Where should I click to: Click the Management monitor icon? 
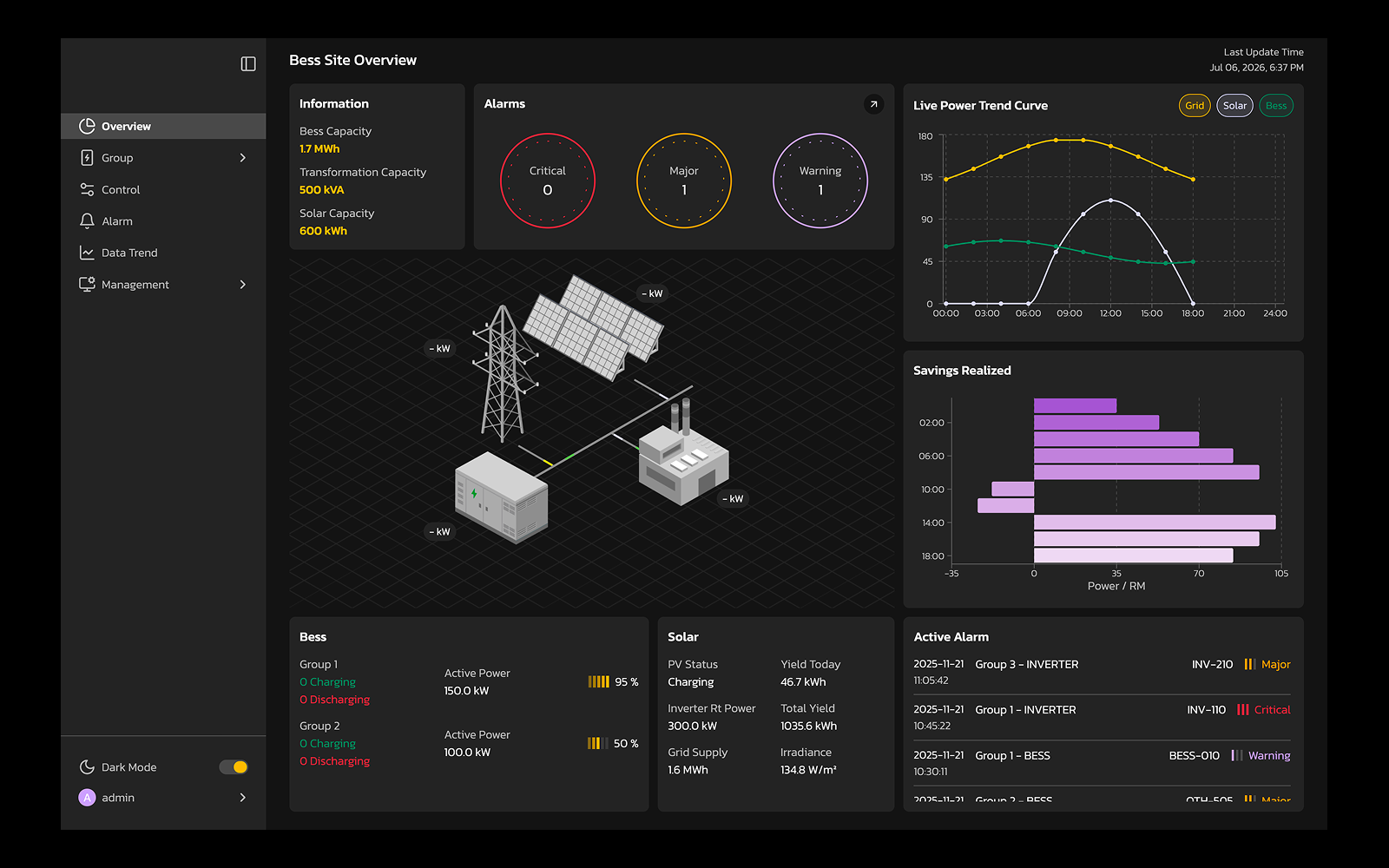pos(87,285)
